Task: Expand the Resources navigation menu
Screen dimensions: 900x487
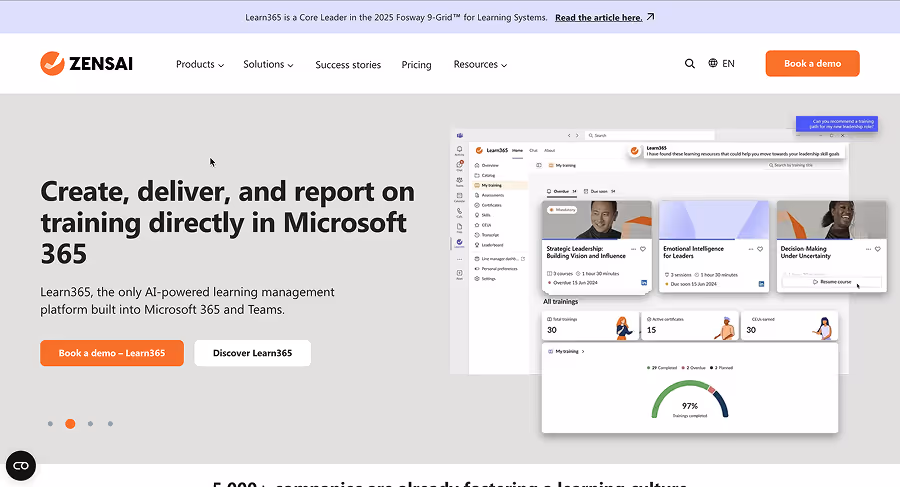Action: [480, 64]
